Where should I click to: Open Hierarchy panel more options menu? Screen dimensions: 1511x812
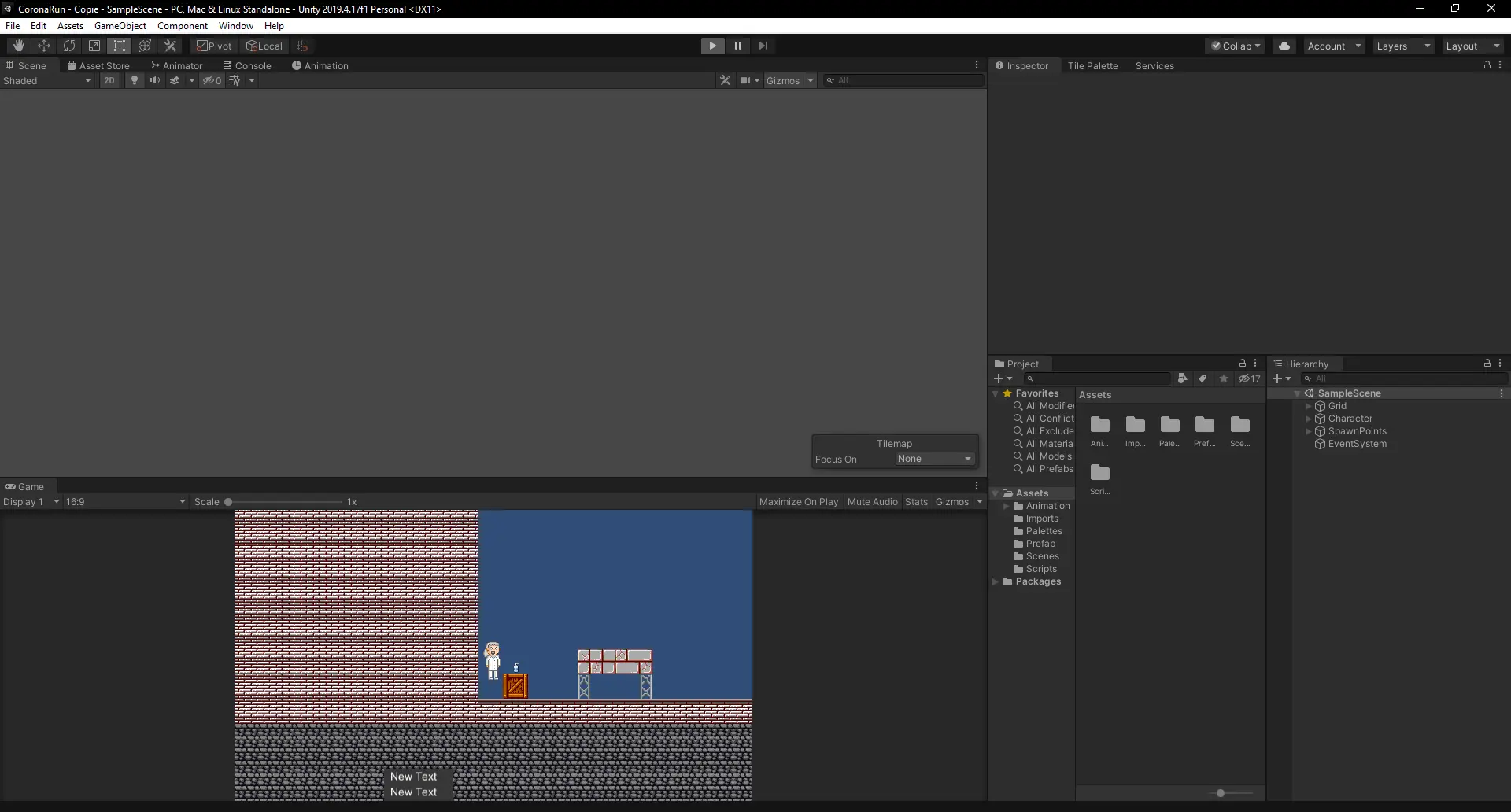[x=1500, y=363]
